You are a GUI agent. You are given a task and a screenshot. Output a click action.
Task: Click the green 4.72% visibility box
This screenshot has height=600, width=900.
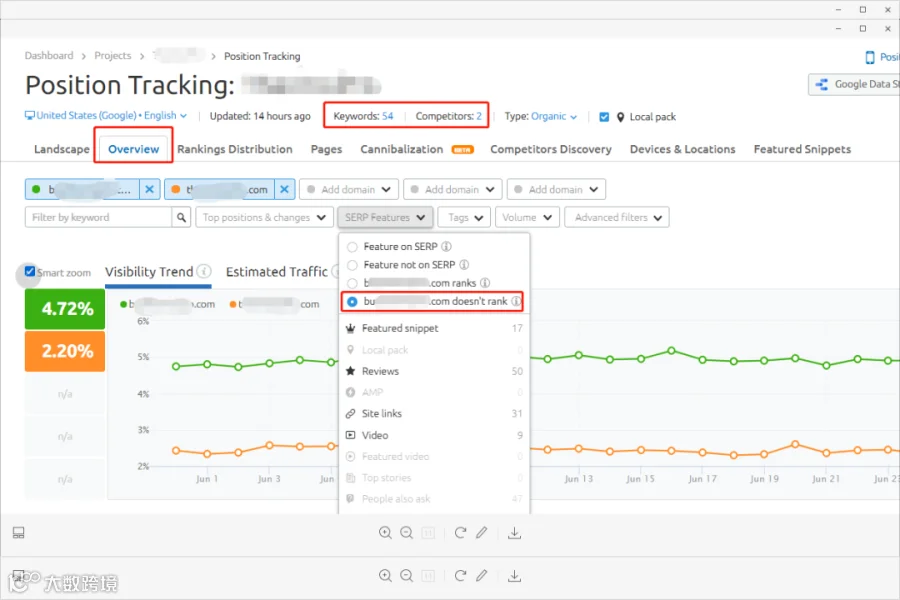pos(65,309)
